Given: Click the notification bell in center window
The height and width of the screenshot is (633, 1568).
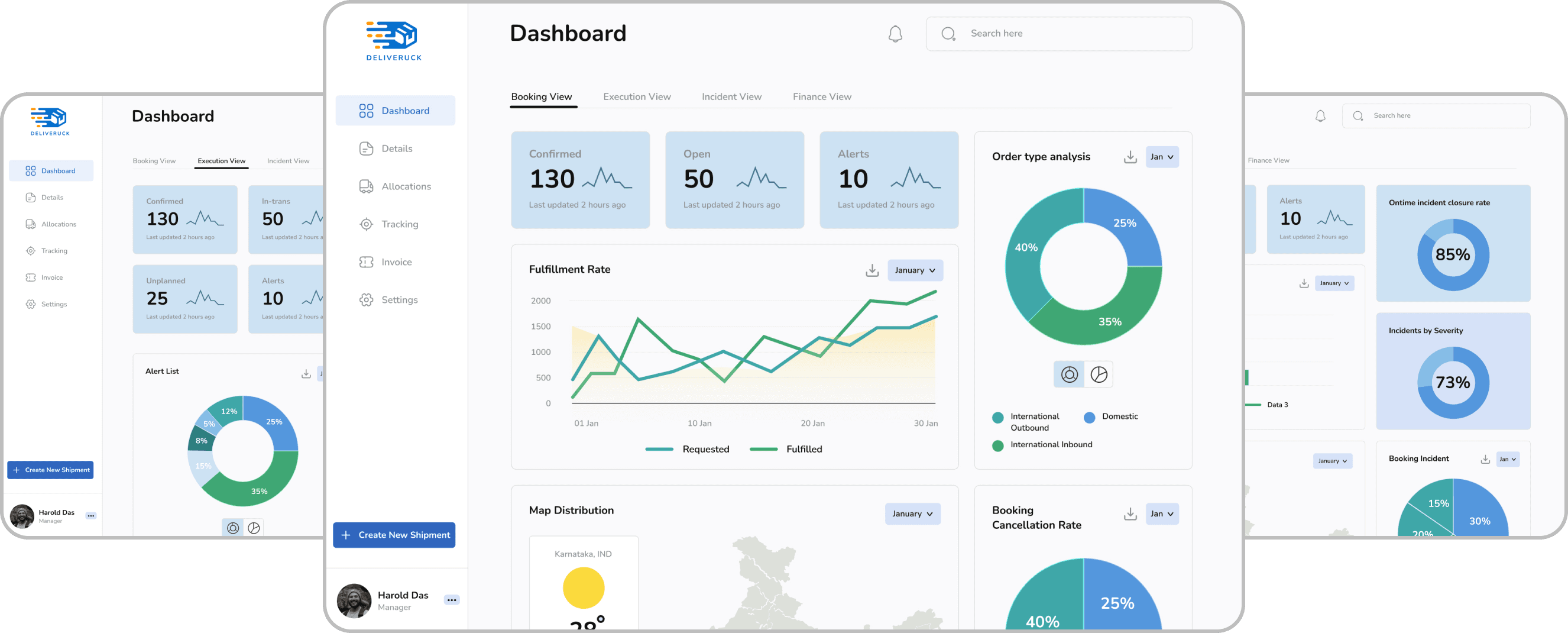Looking at the screenshot, I should click(895, 34).
